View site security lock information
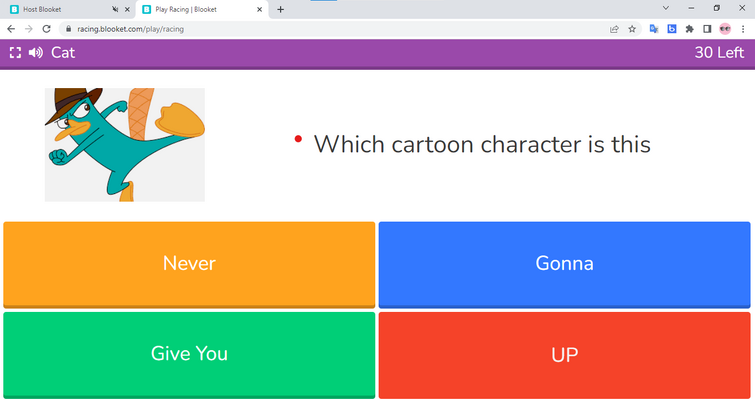The width and height of the screenshot is (755, 400). (x=68, y=29)
